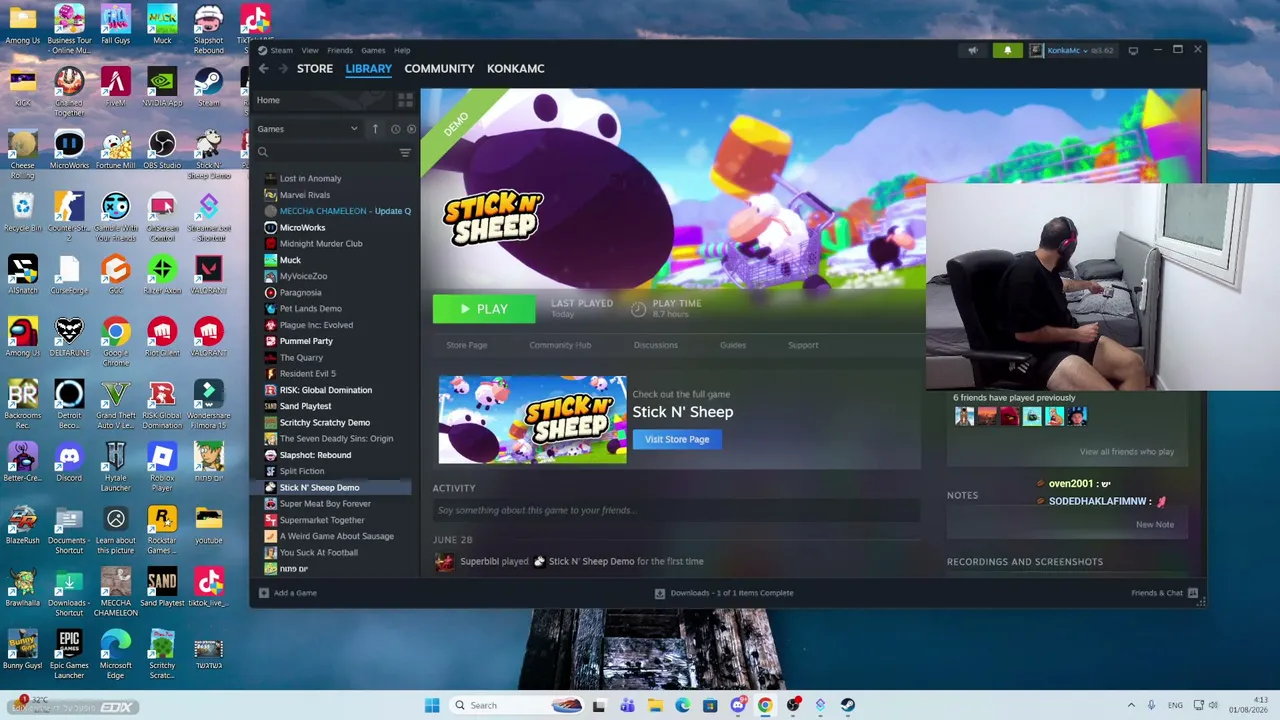Select MicroWorks in games list
This screenshot has height=720, width=1280.
302,227
